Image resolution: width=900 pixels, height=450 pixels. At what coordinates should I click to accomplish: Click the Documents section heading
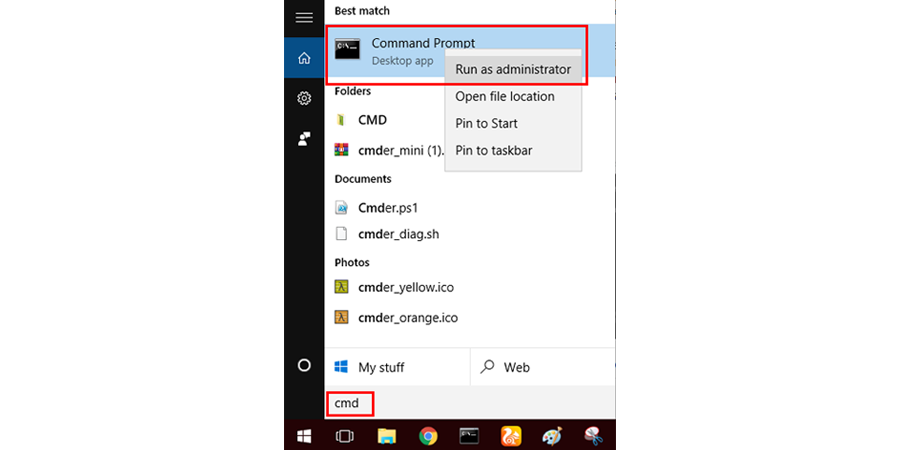(x=363, y=179)
